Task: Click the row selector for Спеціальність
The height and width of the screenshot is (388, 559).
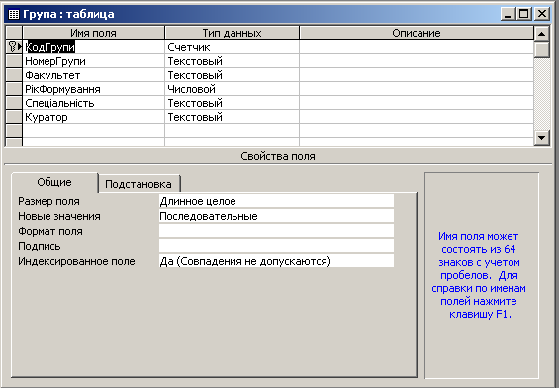Action: click(14, 103)
